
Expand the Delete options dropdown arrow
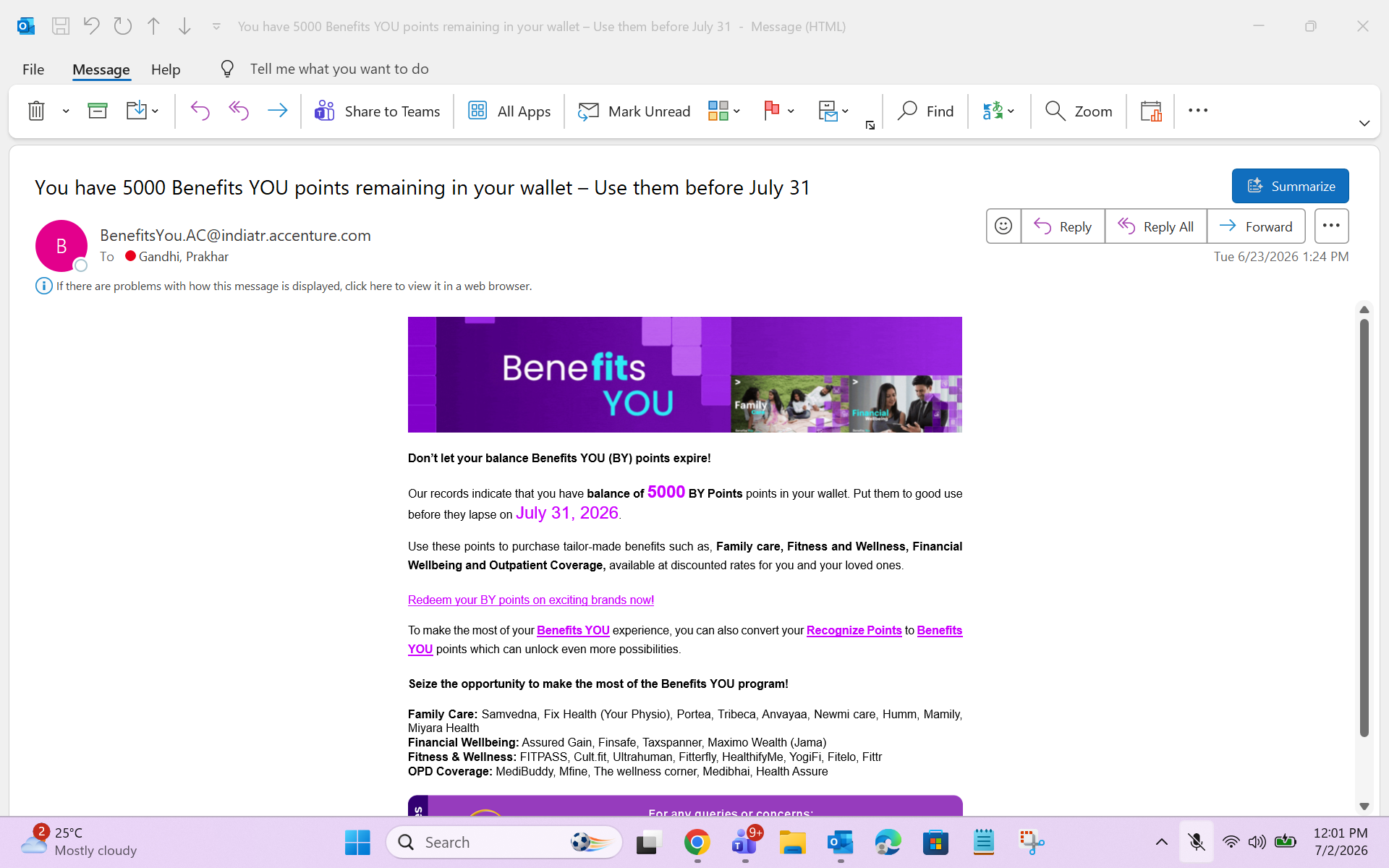66,111
